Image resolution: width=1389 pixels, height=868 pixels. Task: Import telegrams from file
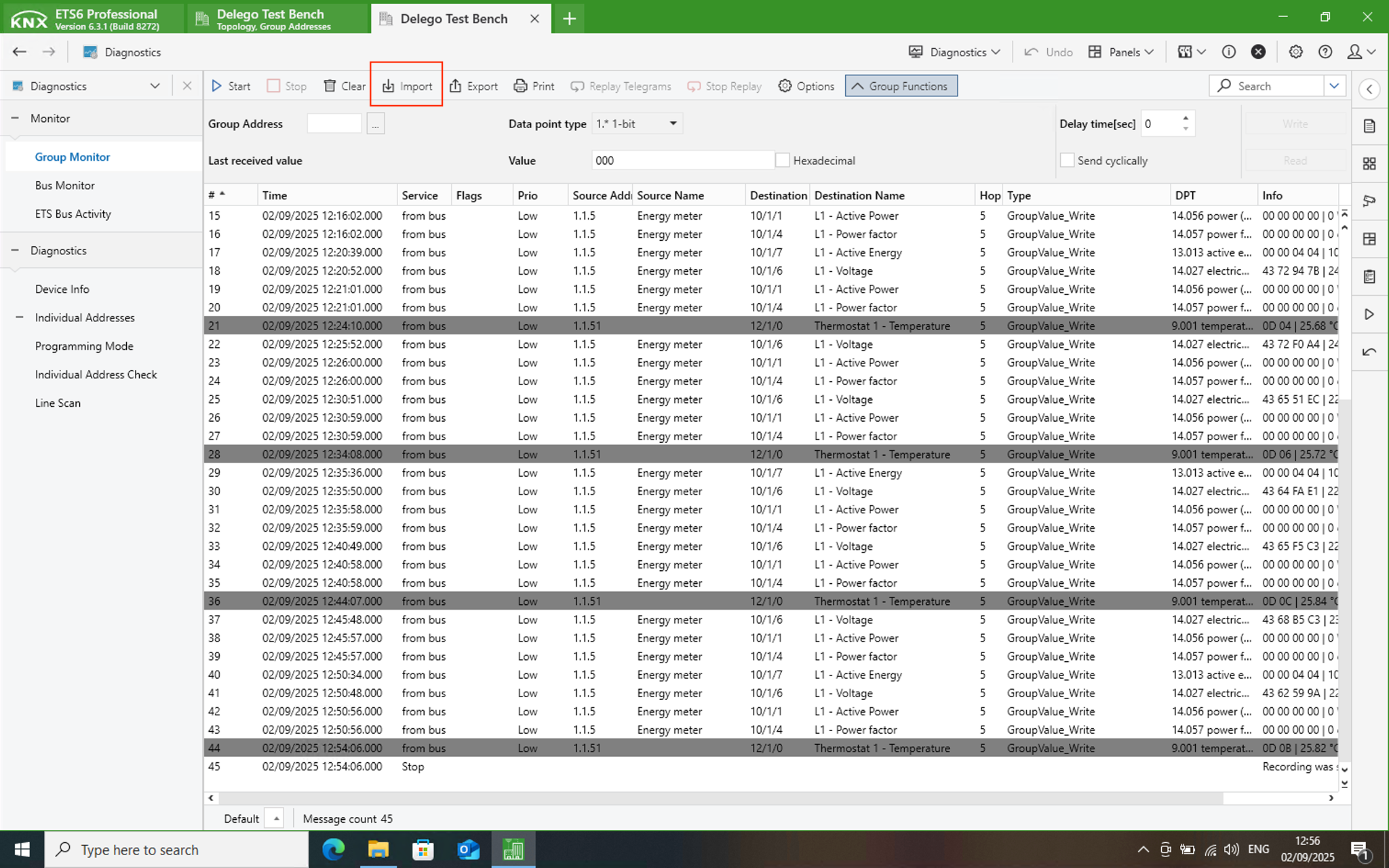point(407,86)
